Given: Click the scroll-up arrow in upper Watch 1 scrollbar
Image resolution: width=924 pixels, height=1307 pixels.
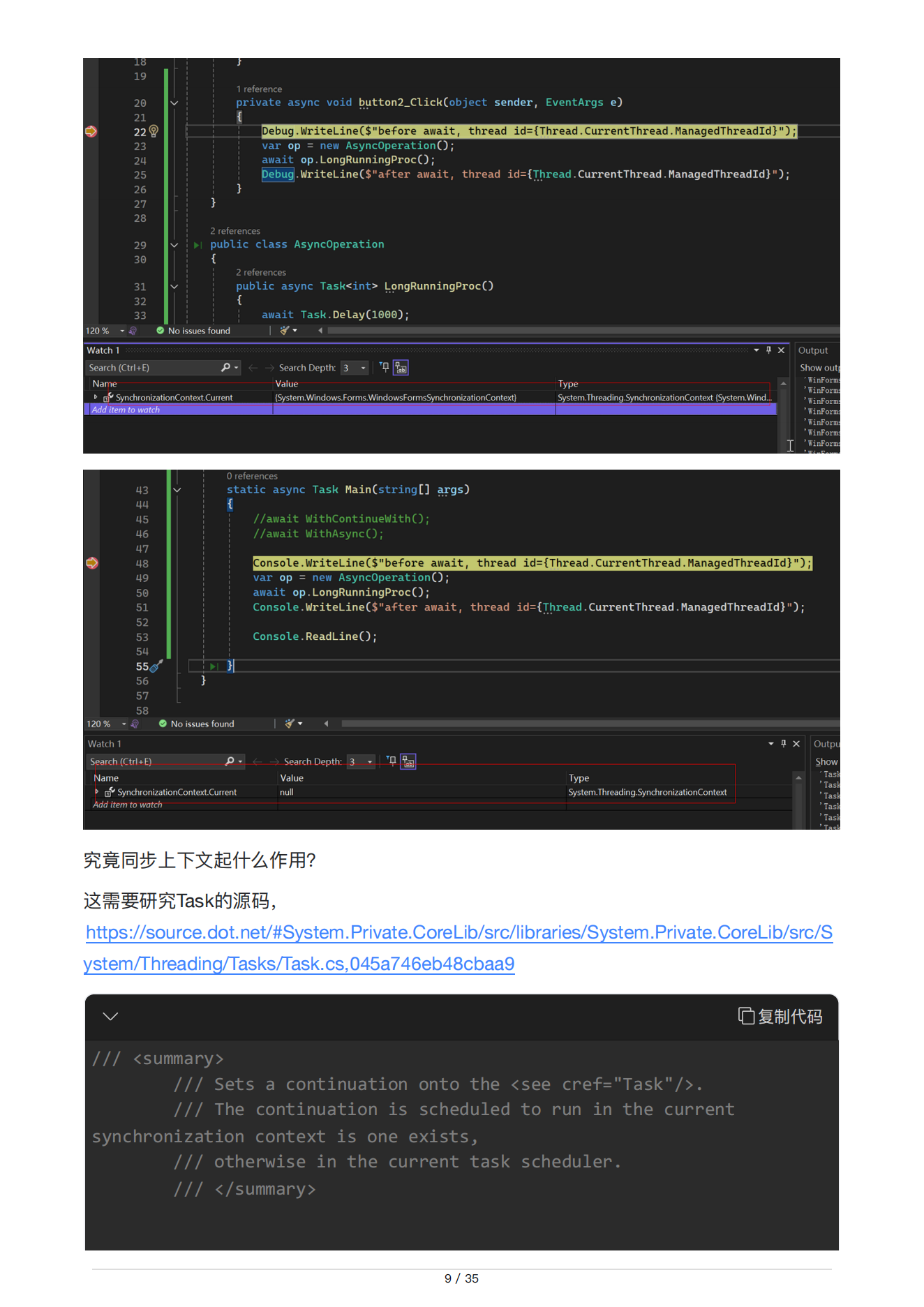Looking at the screenshot, I should pyautogui.click(x=783, y=384).
